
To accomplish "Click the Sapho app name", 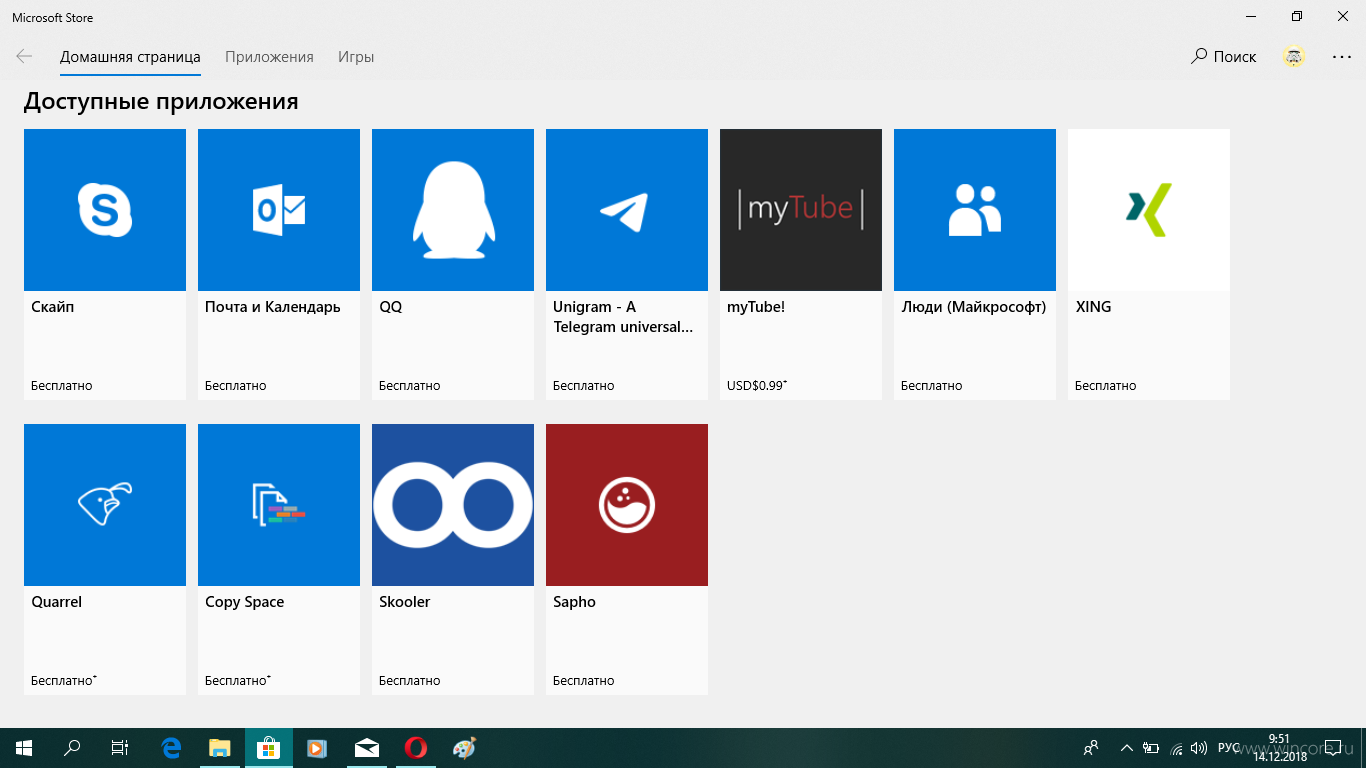I will (x=575, y=602).
